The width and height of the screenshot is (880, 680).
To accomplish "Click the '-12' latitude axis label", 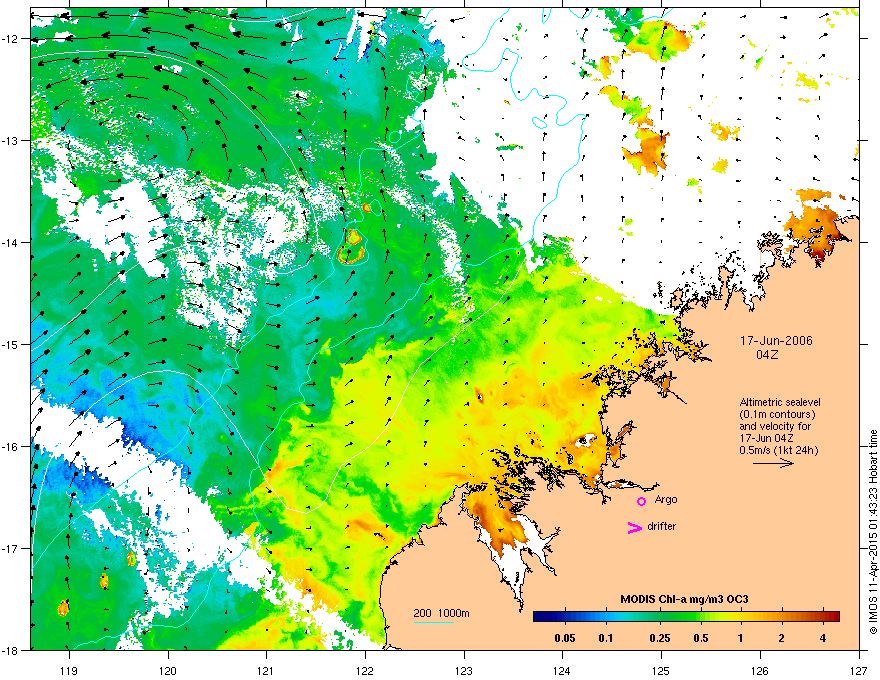I will coord(11,38).
